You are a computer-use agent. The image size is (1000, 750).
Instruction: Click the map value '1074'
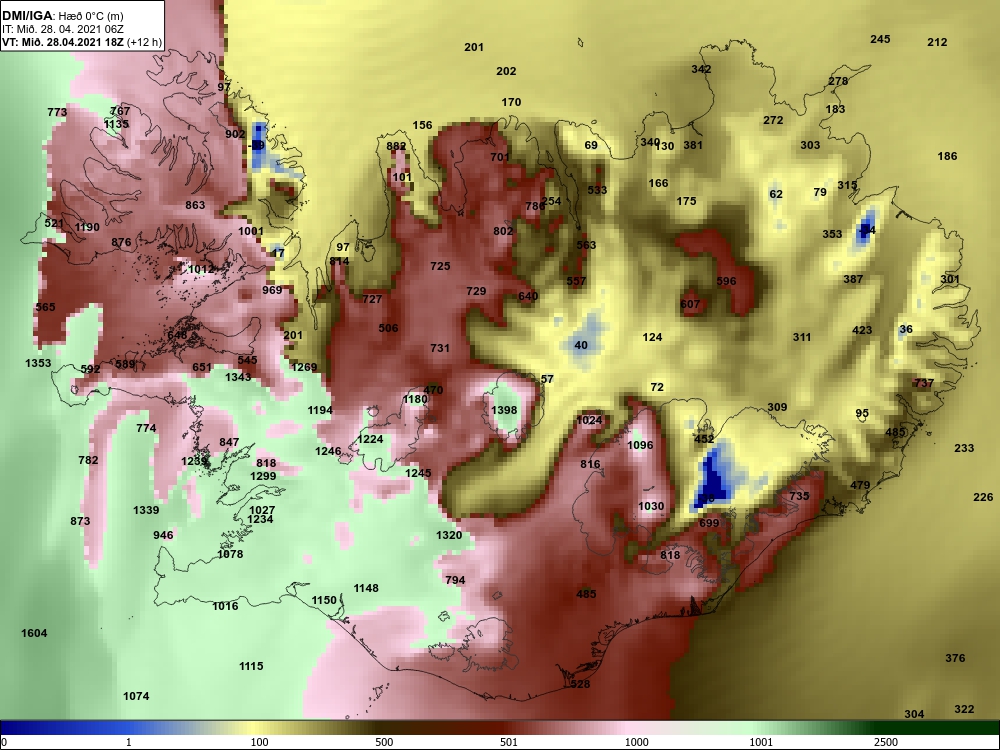click(x=136, y=696)
